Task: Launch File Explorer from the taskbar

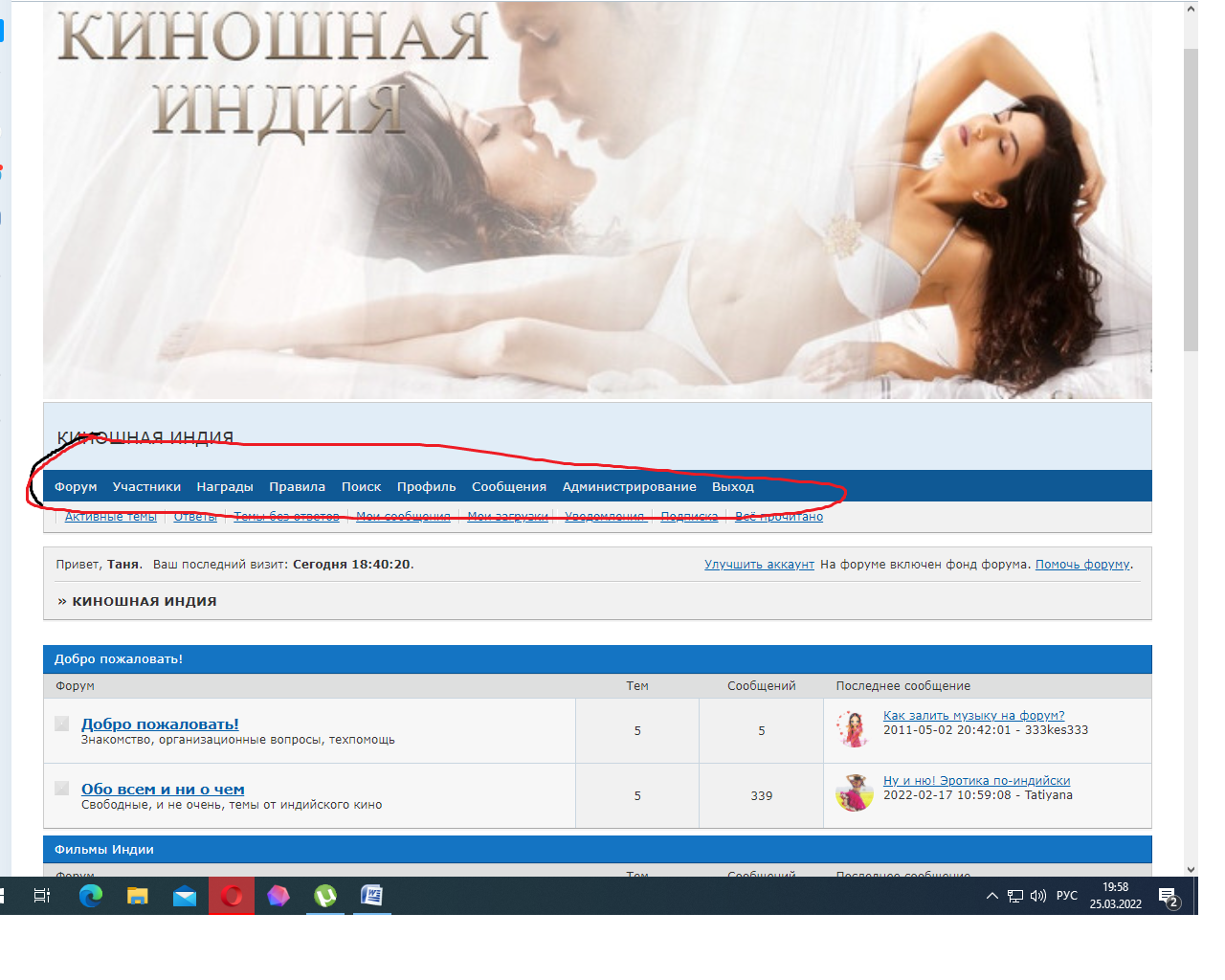Action: coord(138,896)
